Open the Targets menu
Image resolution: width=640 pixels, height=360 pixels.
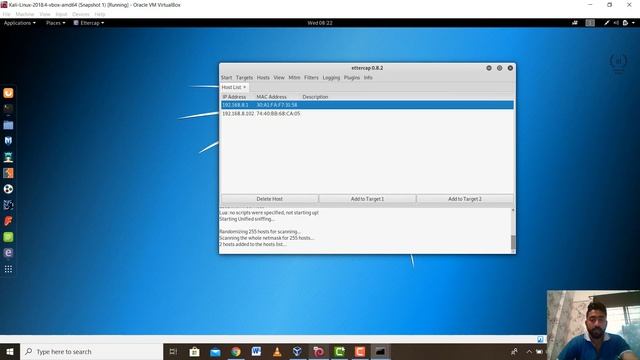[x=244, y=78]
